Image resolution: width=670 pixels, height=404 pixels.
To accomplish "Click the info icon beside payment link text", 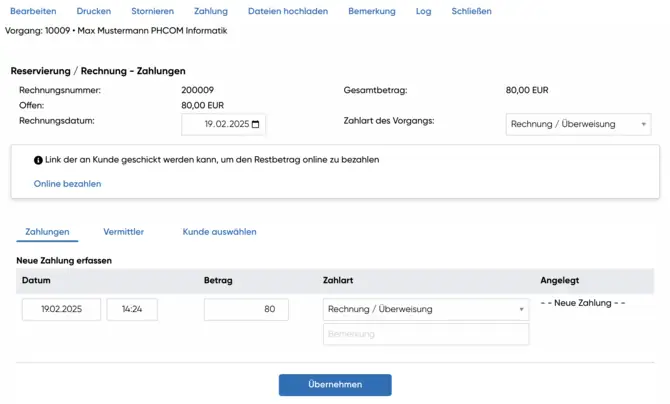I will click(38, 160).
